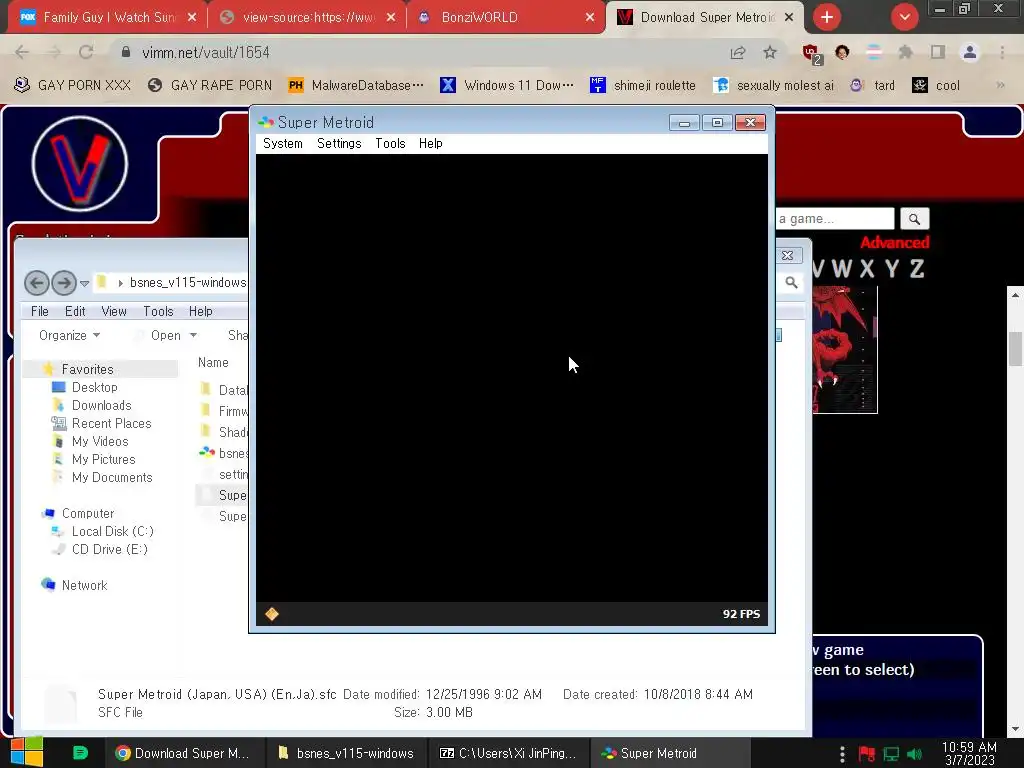1024x768 pixels.
Task: Open the Organize dropdown in Explorer
Action: [69, 336]
